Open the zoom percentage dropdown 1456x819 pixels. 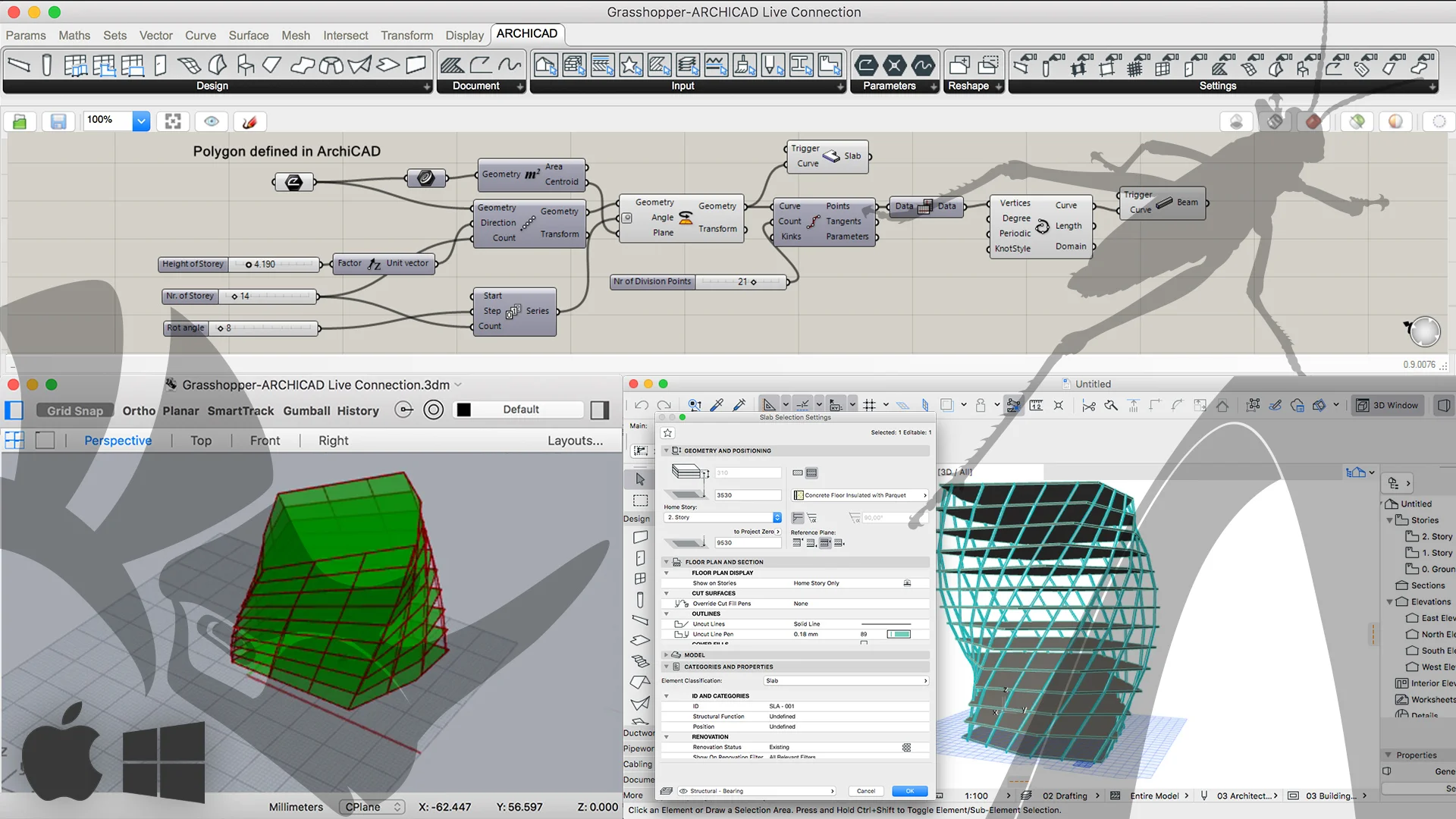pos(141,121)
